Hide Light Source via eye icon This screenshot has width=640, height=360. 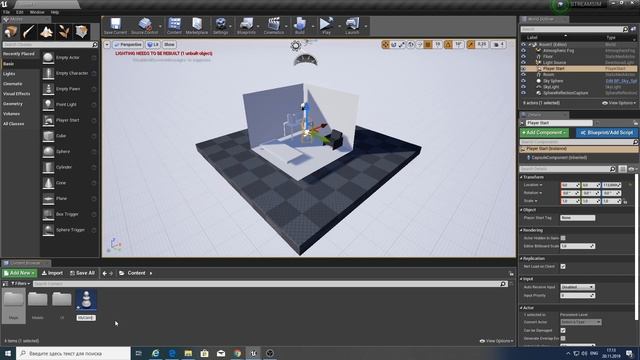point(523,62)
